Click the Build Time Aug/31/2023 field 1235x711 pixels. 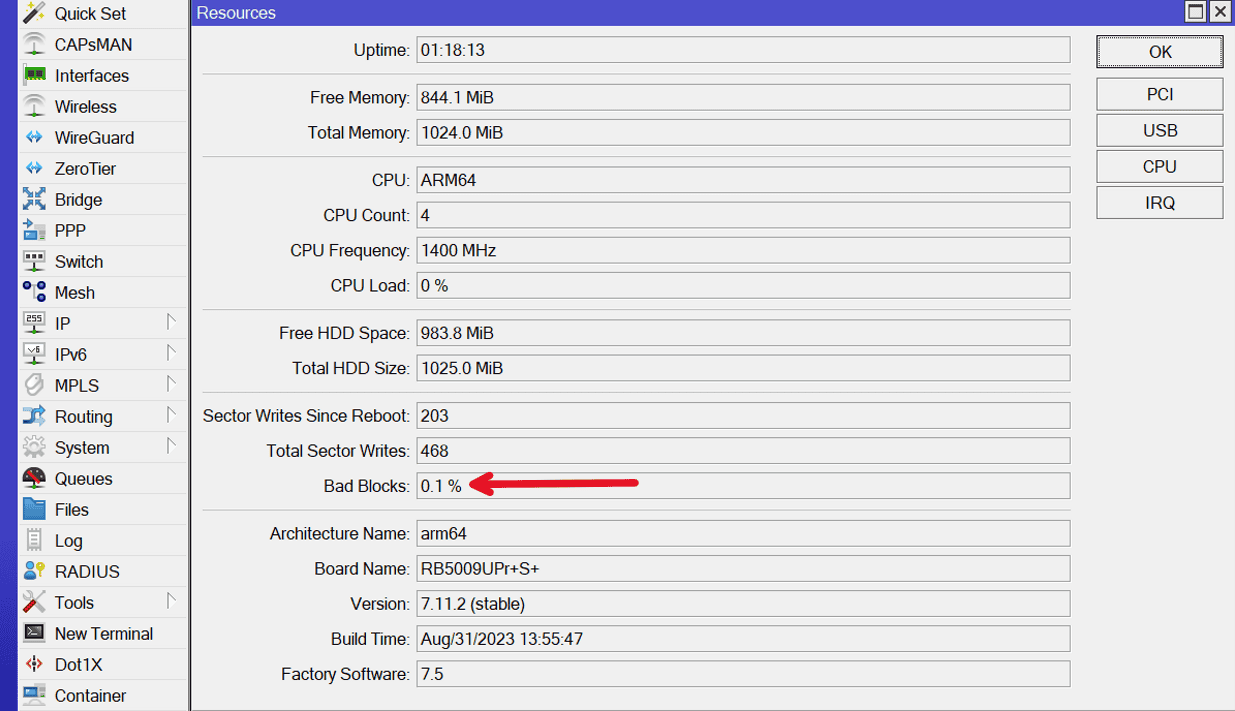[743, 639]
